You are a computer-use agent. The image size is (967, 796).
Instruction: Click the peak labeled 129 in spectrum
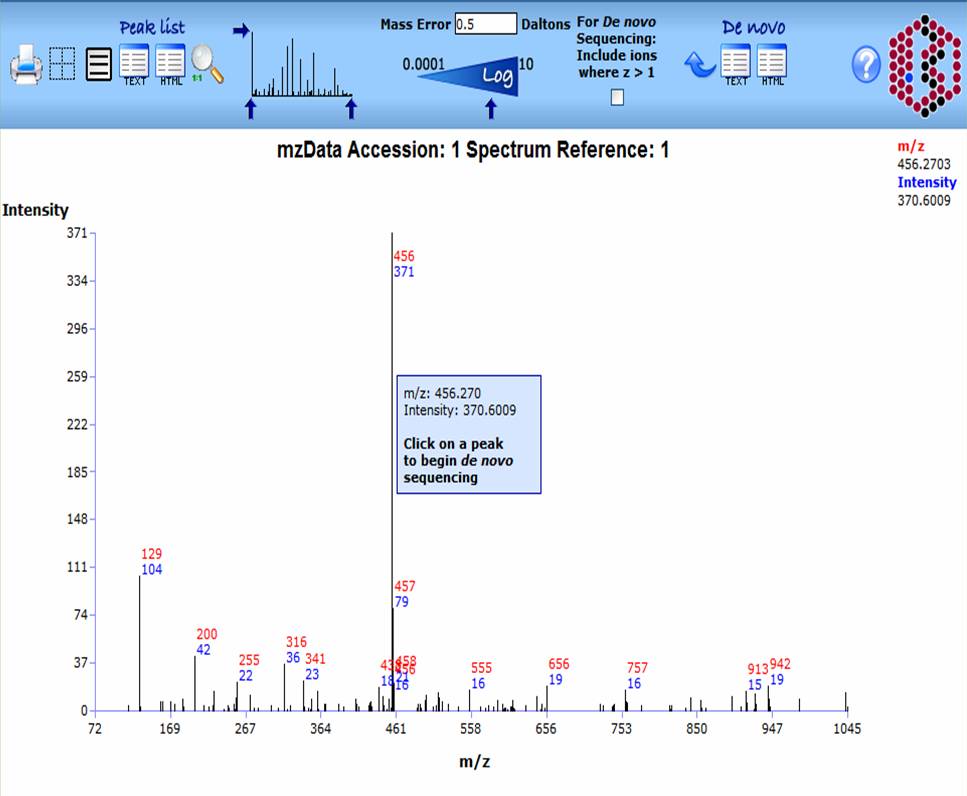coord(139,640)
